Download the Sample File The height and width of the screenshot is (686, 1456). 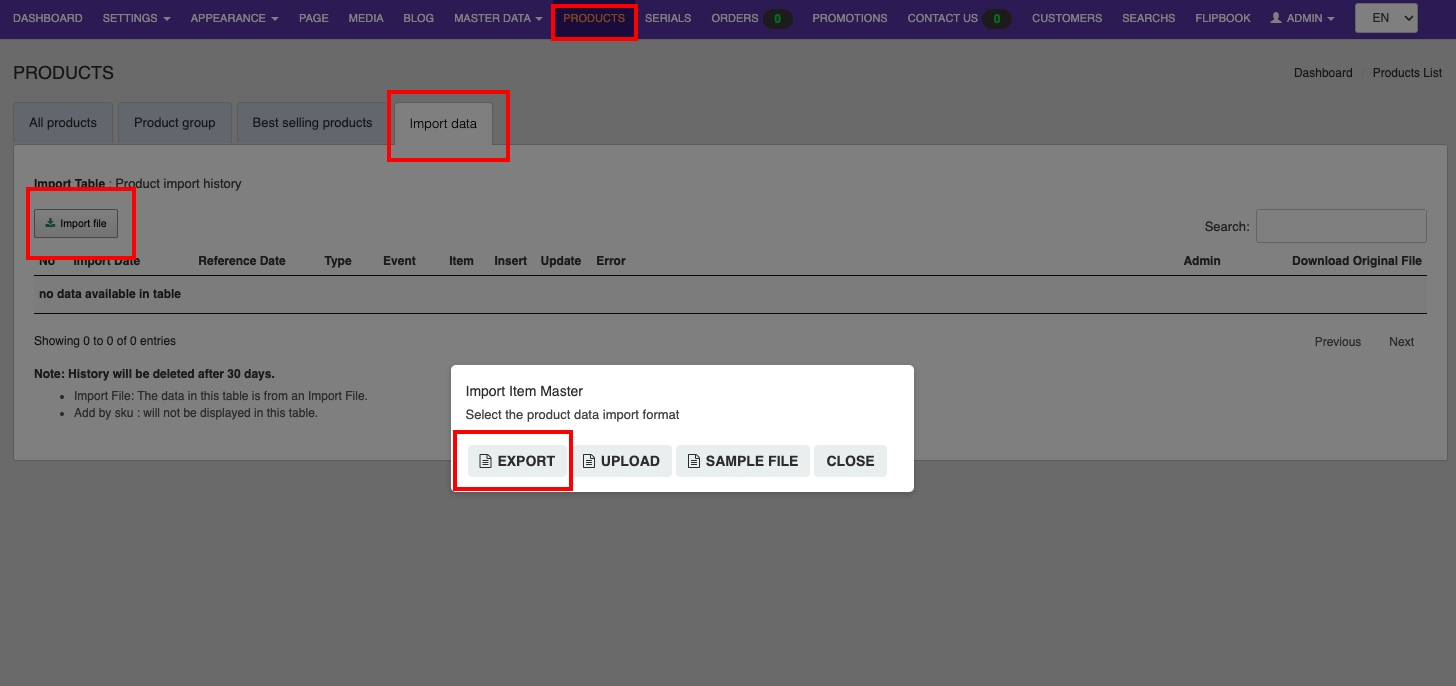[742, 461]
